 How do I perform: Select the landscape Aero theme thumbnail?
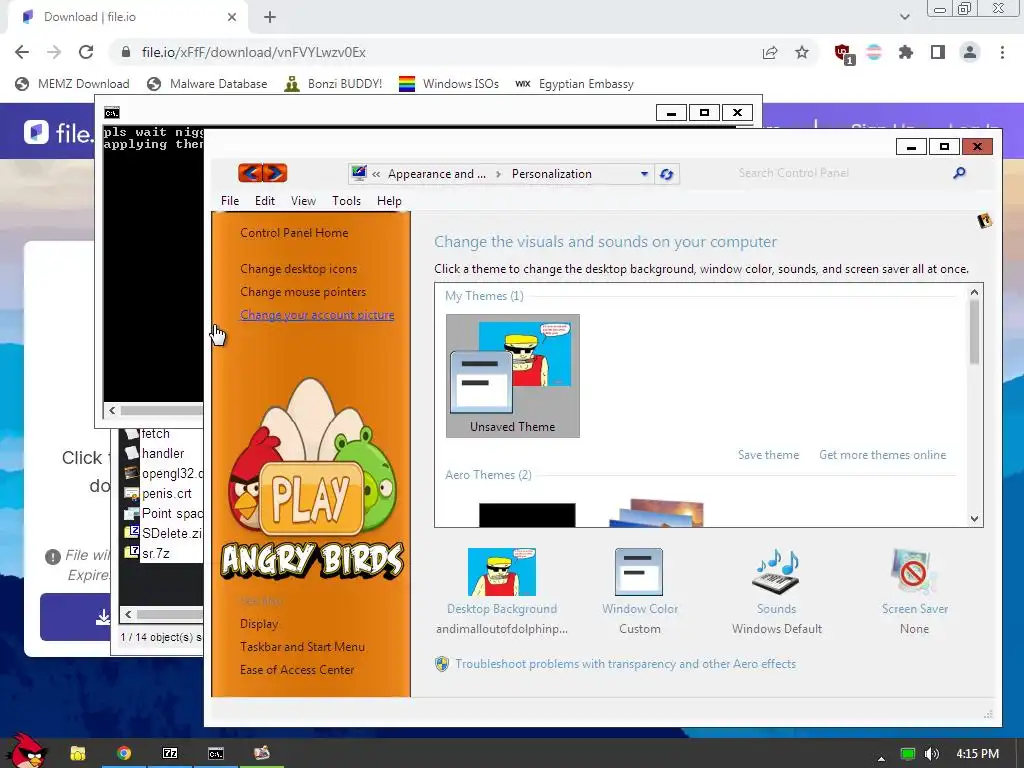pyautogui.click(x=656, y=513)
